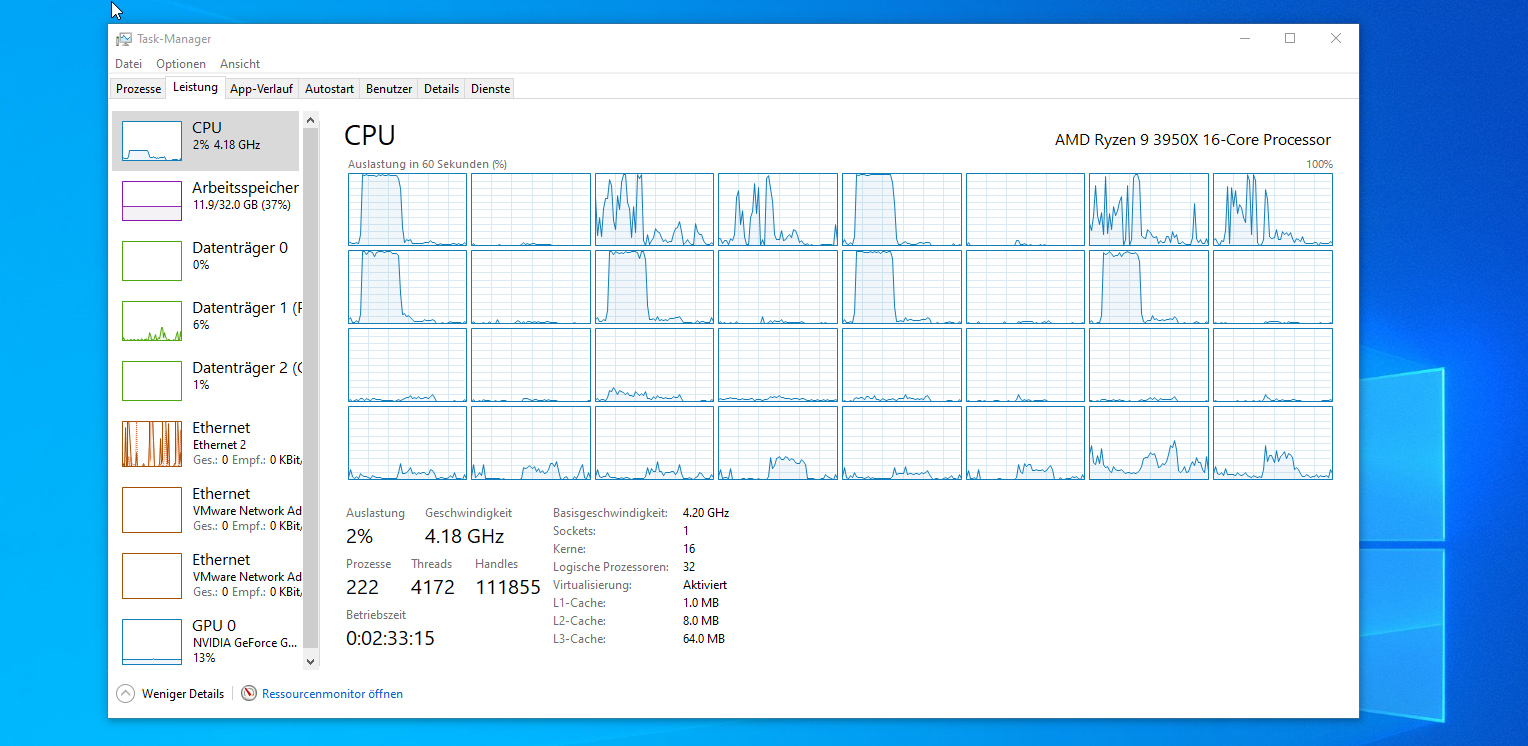Go to the Benutzer tab
1528x746 pixels.
389,89
